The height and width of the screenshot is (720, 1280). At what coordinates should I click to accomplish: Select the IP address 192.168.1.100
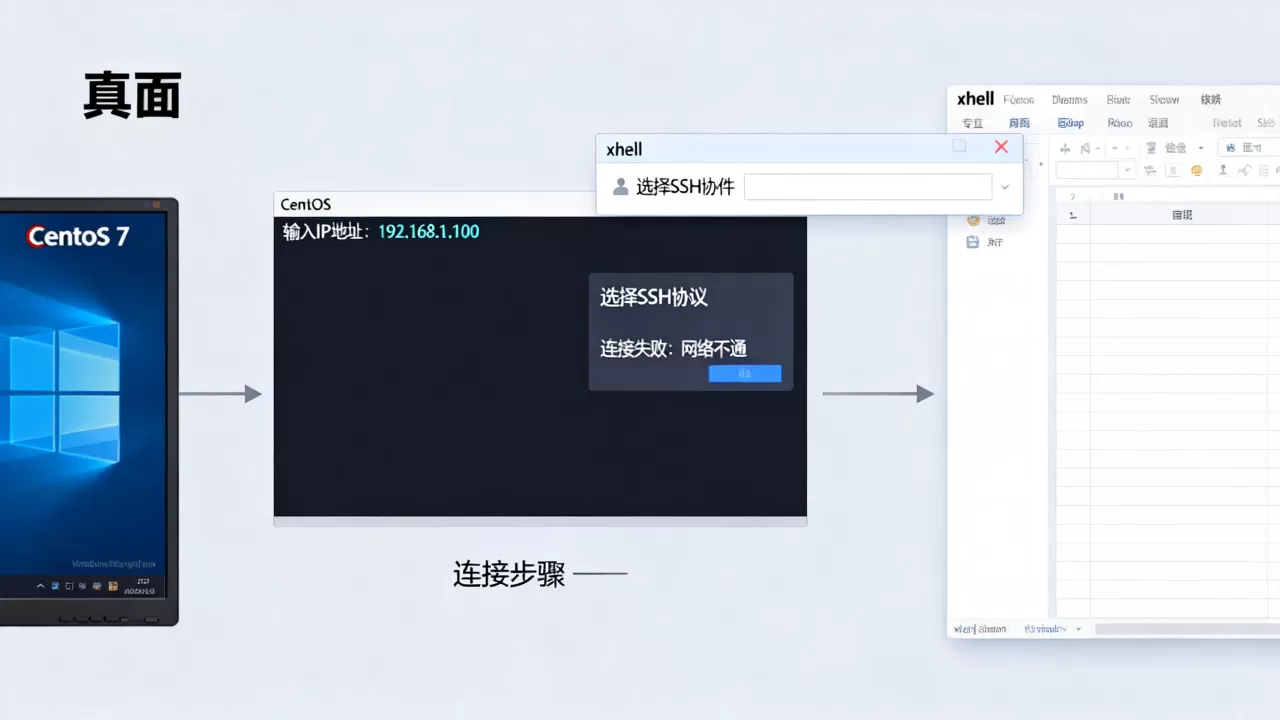pyautogui.click(x=429, y=232)
